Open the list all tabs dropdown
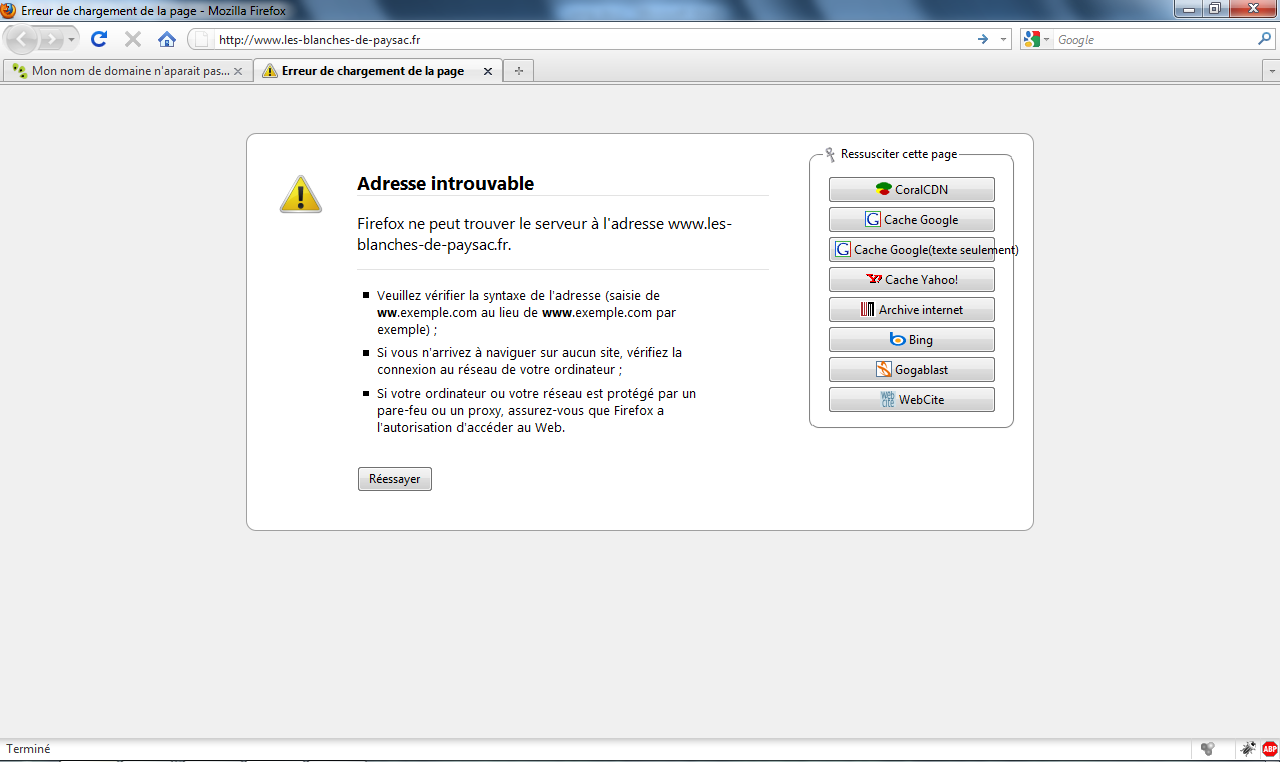The width and height of the screenshot is (1284, 762). (1272, 72)
